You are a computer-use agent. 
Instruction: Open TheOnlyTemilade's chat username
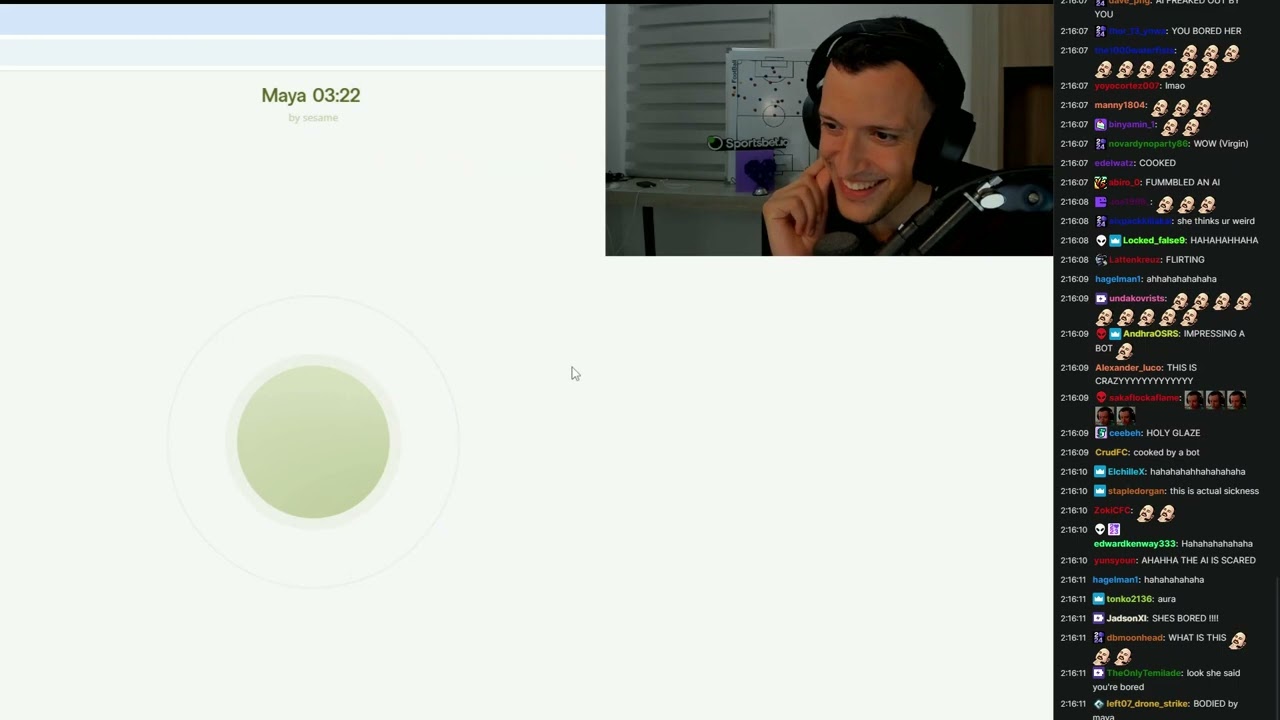coord(1144,674)
